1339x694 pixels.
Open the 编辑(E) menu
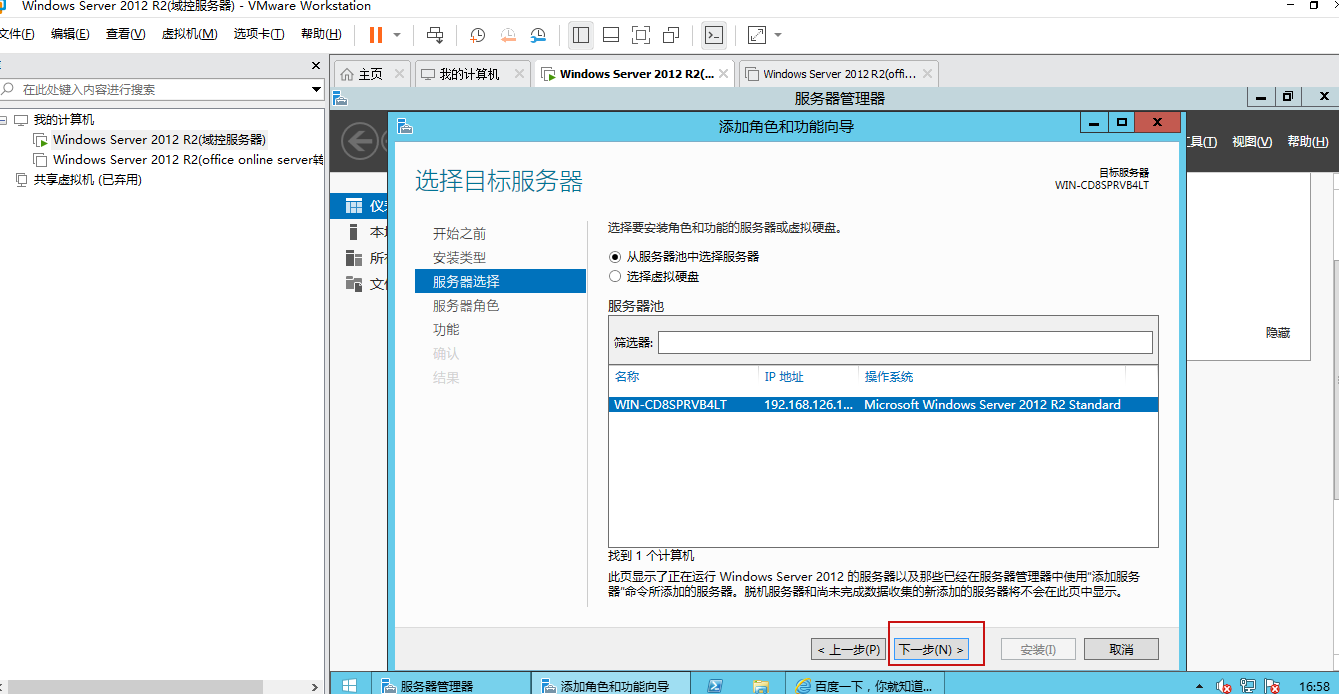(70, 34)
